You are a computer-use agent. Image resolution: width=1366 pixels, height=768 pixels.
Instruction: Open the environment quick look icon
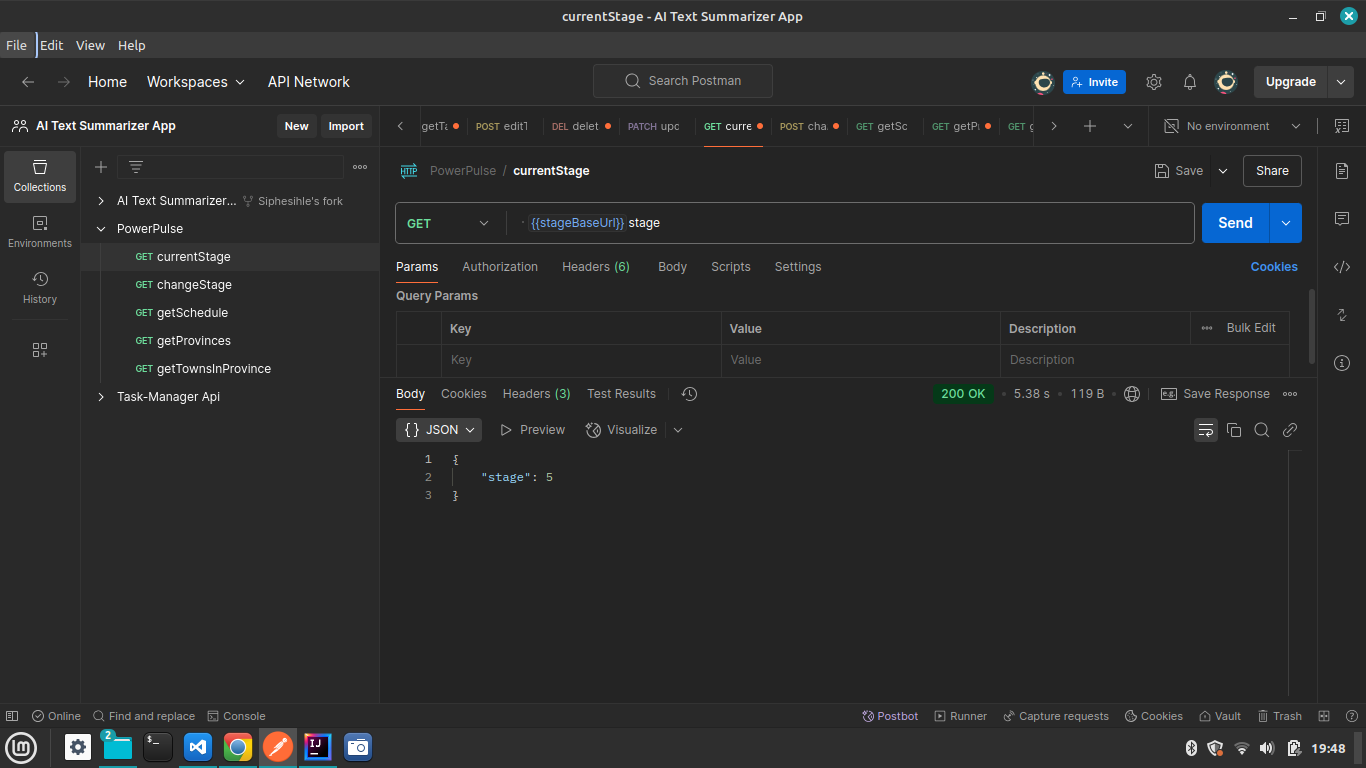(1342, 126)
